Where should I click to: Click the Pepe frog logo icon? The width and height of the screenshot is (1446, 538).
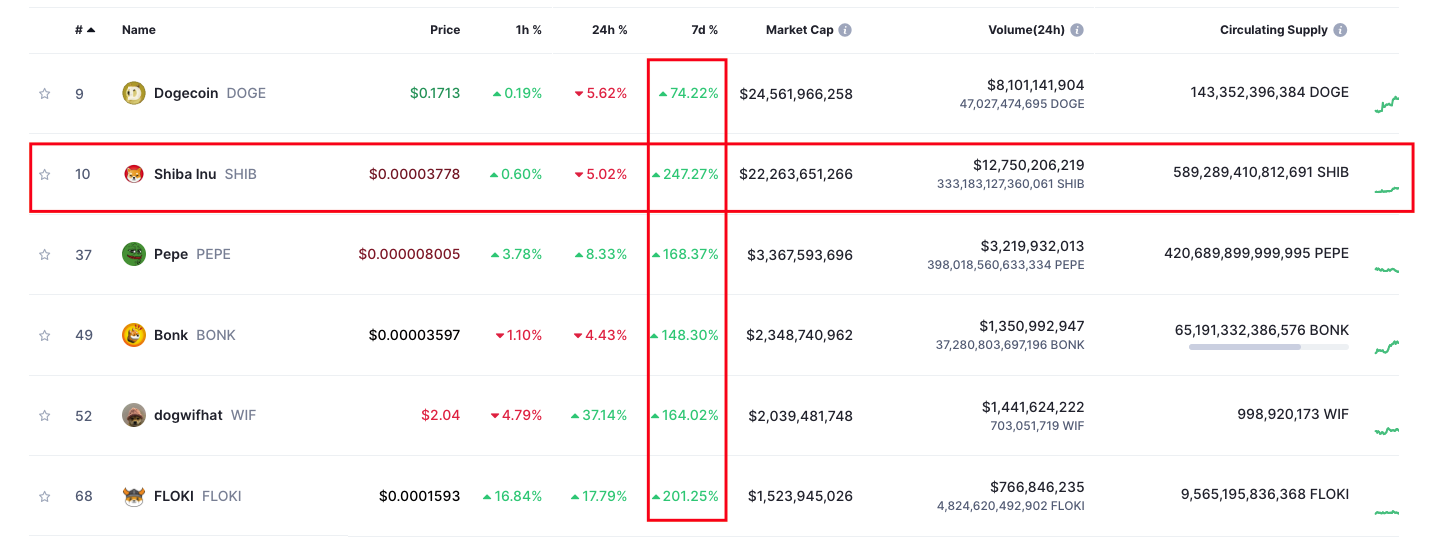coord(133,254)
